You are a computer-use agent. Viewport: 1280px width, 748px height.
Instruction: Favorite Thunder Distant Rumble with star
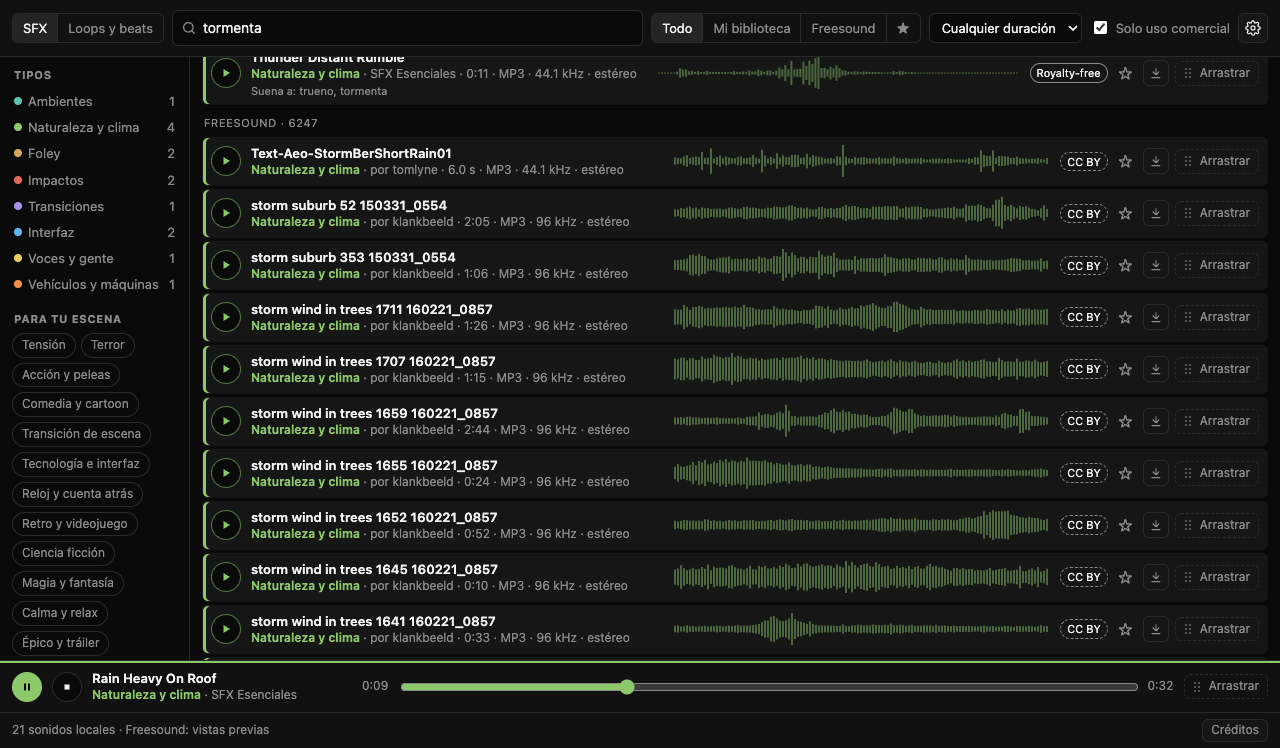click(x=1125, y=73)
